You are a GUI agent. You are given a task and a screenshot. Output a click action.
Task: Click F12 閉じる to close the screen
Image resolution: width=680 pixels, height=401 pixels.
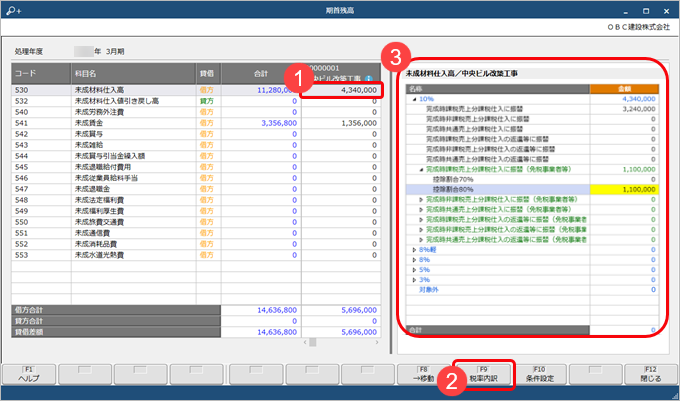click(651, 374)
